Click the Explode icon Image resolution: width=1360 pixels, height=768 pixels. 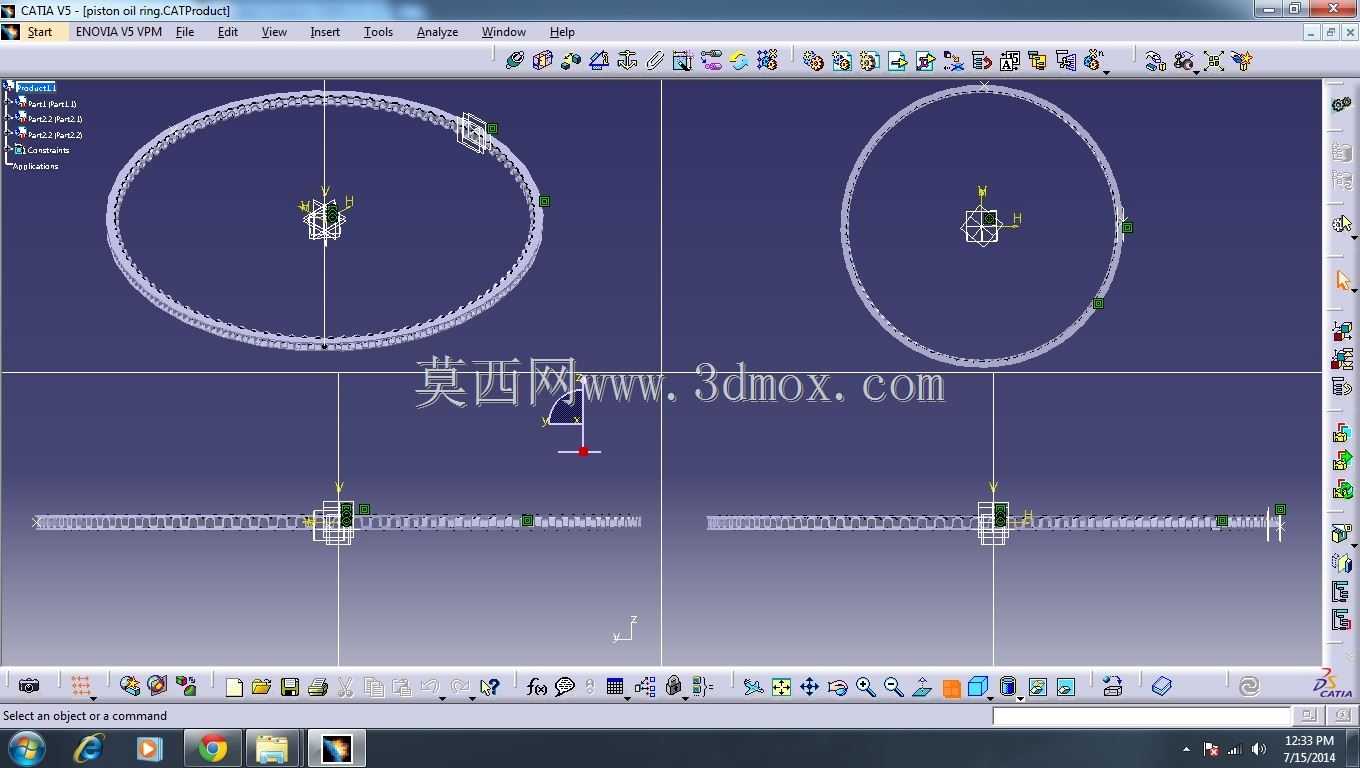(1214, 61)
